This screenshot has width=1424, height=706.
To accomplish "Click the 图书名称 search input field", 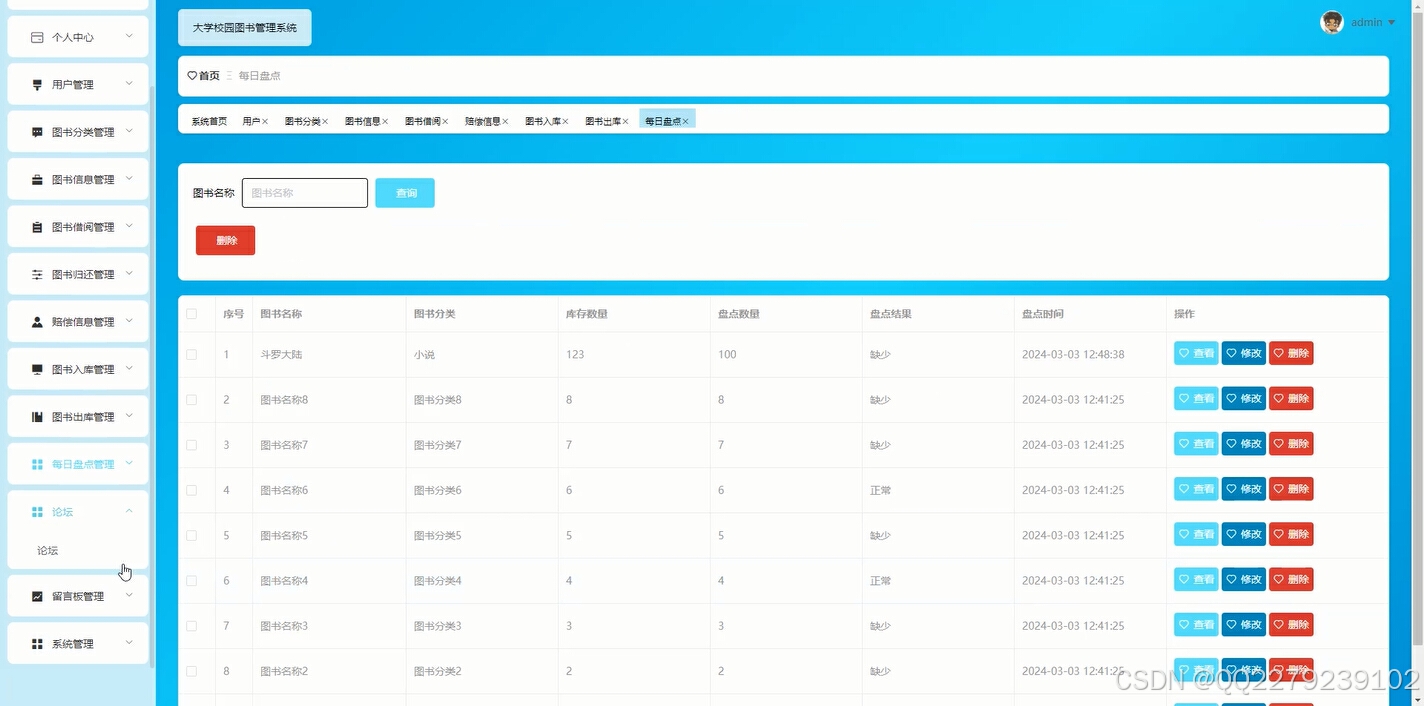I will pyautogui.click(x=304, y=192).
